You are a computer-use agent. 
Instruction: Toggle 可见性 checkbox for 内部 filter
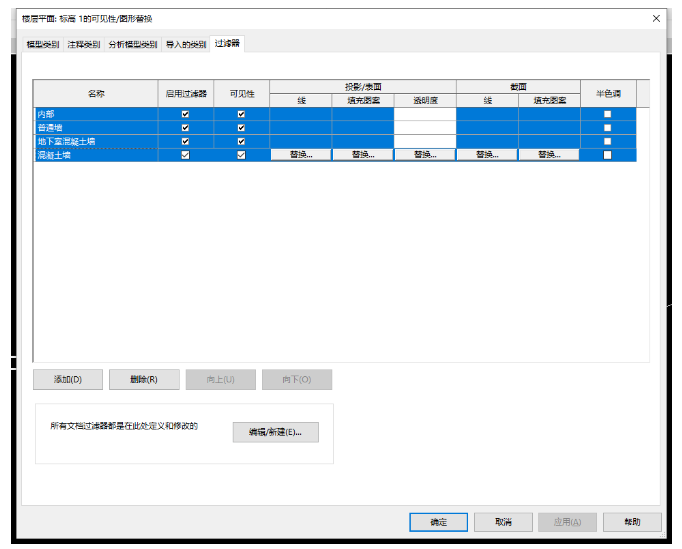coord(241,114)
